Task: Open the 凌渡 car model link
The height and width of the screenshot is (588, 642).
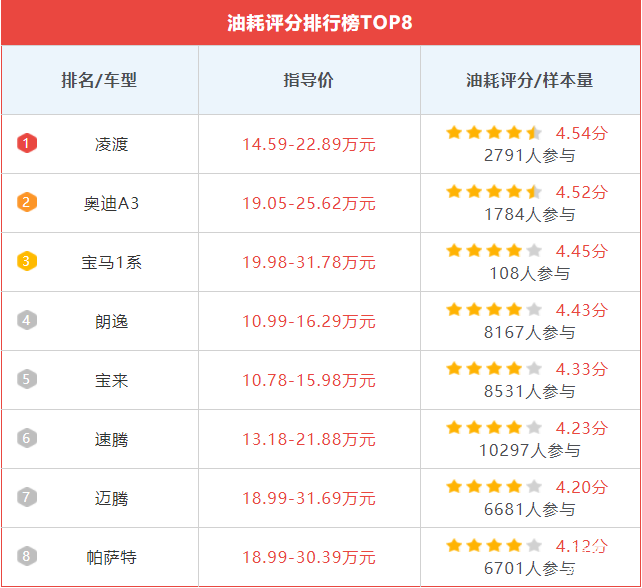Action: [x=111, y=144]
